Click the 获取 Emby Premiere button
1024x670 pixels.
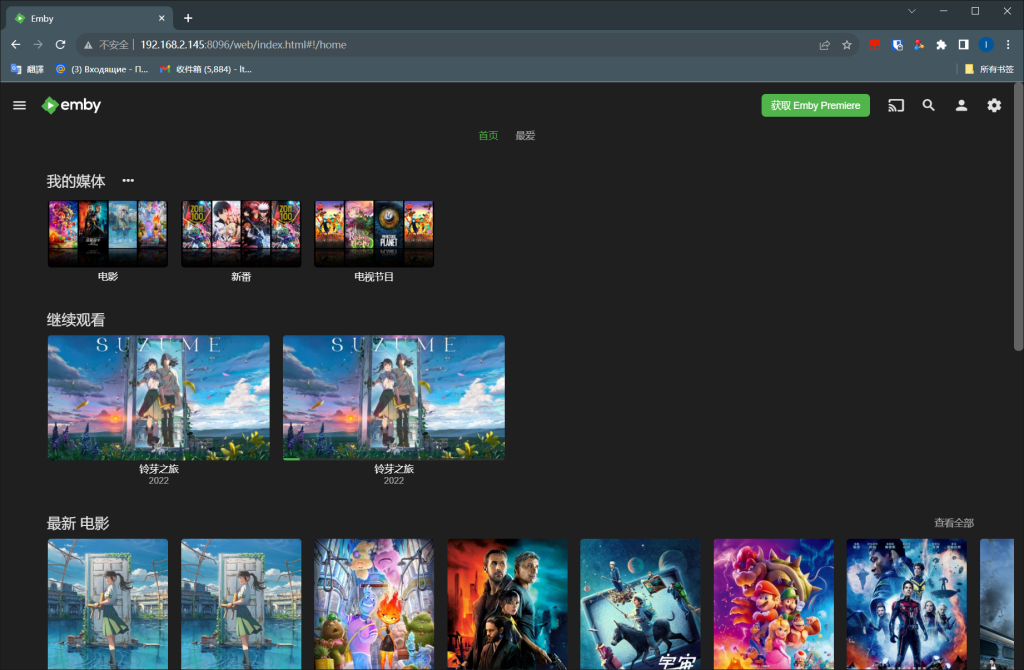815,105
